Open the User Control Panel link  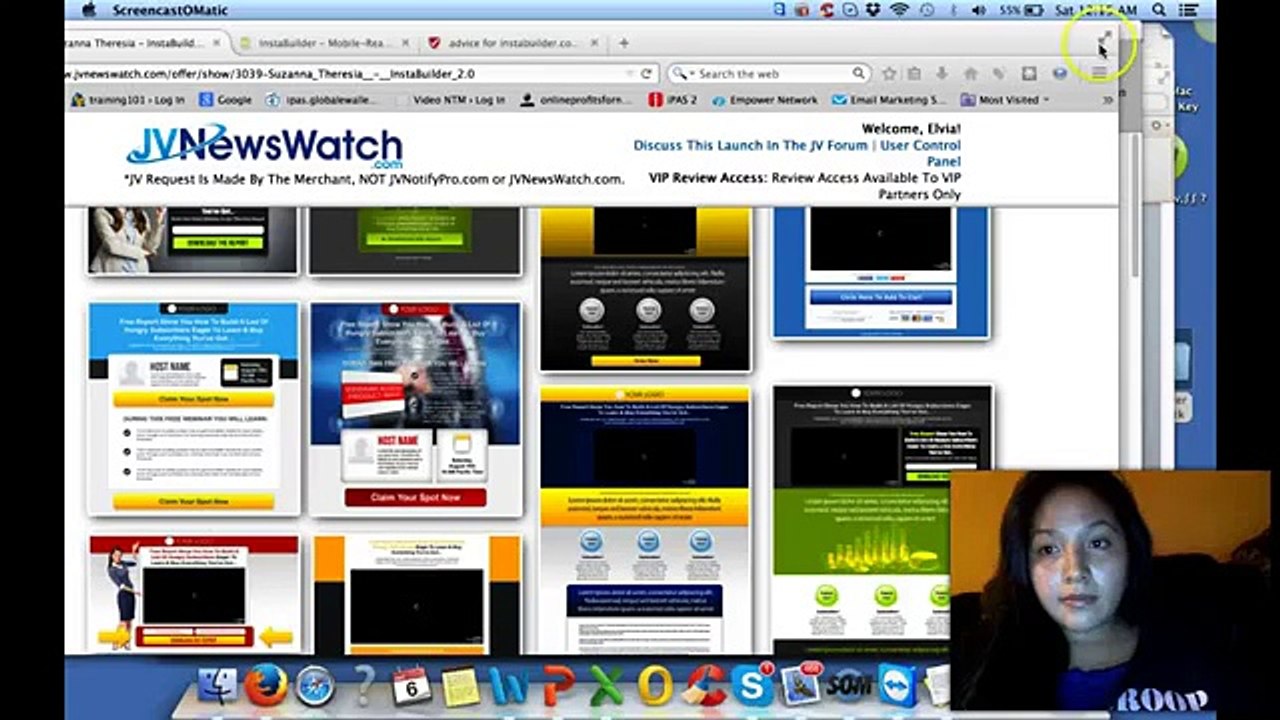click(x=920, y=153)
